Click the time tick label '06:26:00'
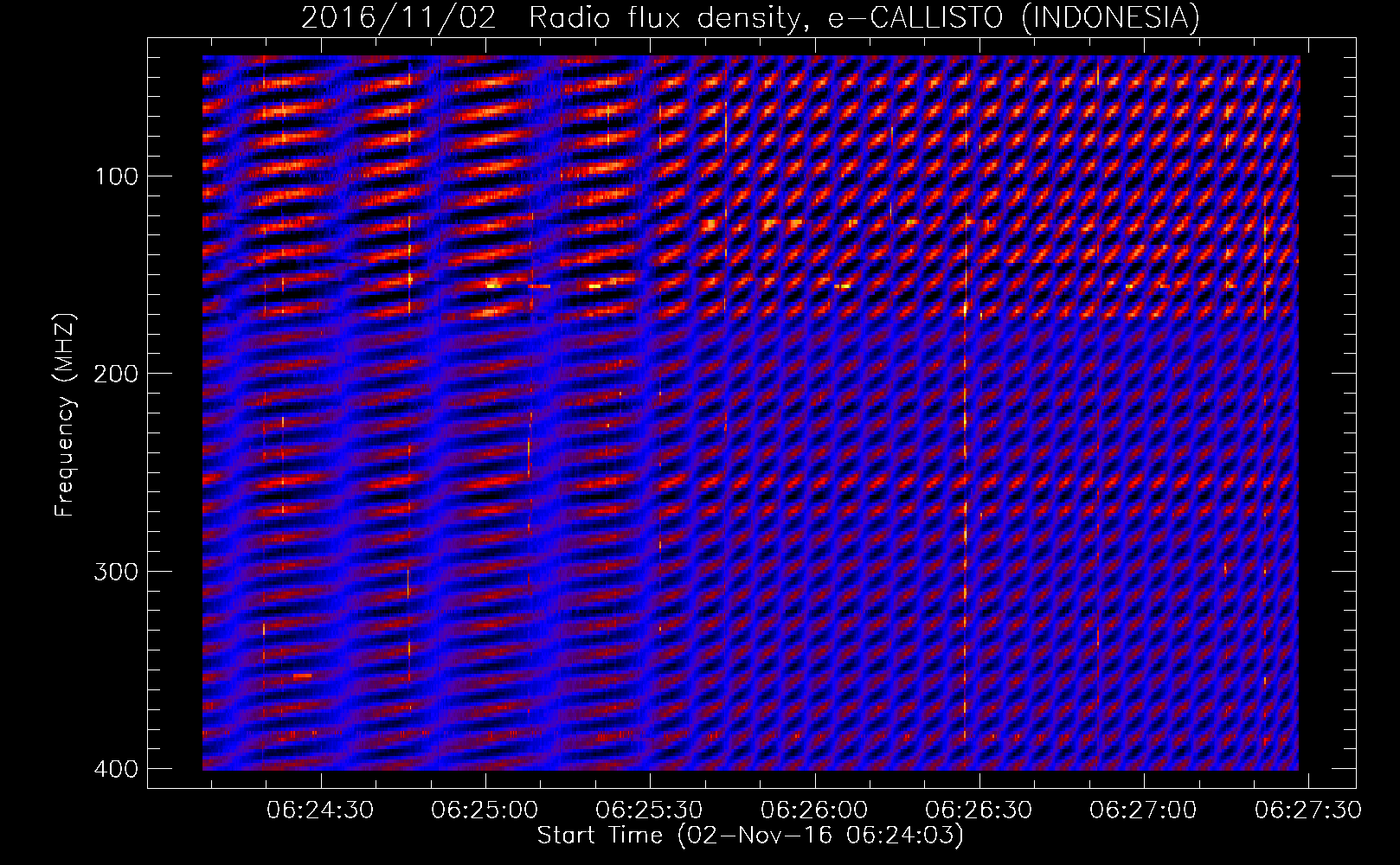1400x865 pixels. click(x=814, y=811)
